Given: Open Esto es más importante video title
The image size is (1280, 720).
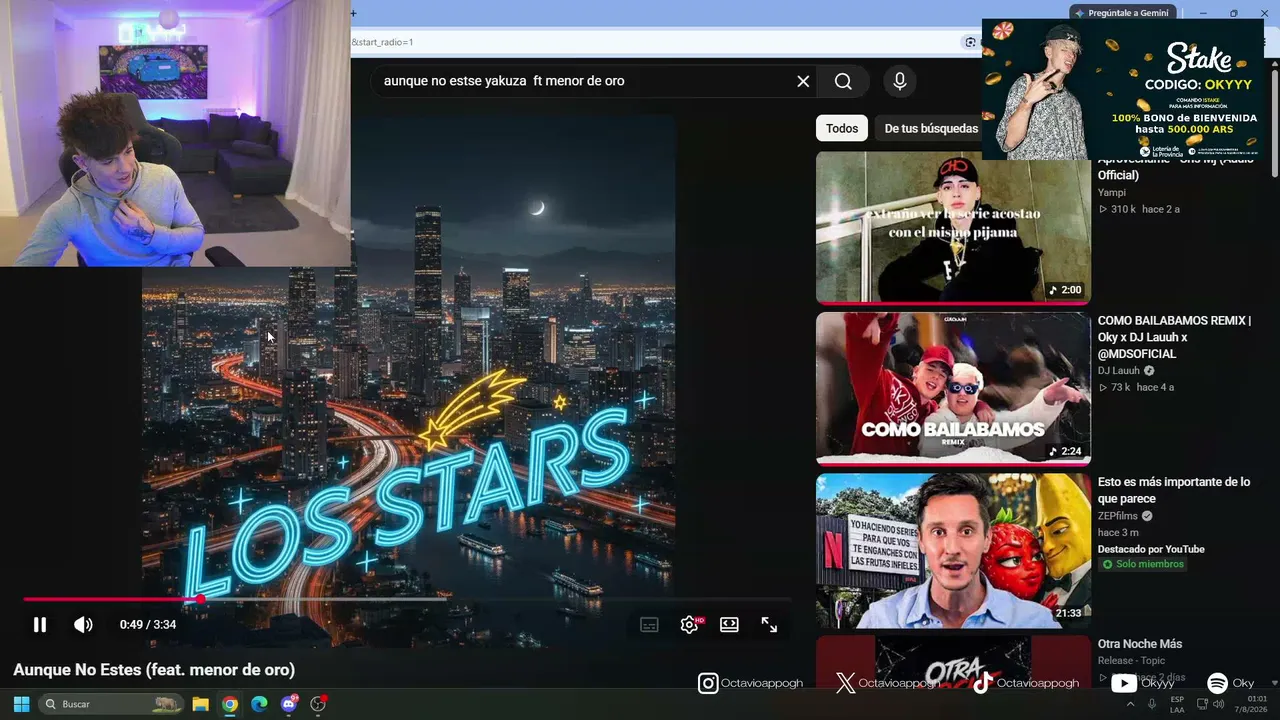Looking at the screenshot, I should point(1174,490).
